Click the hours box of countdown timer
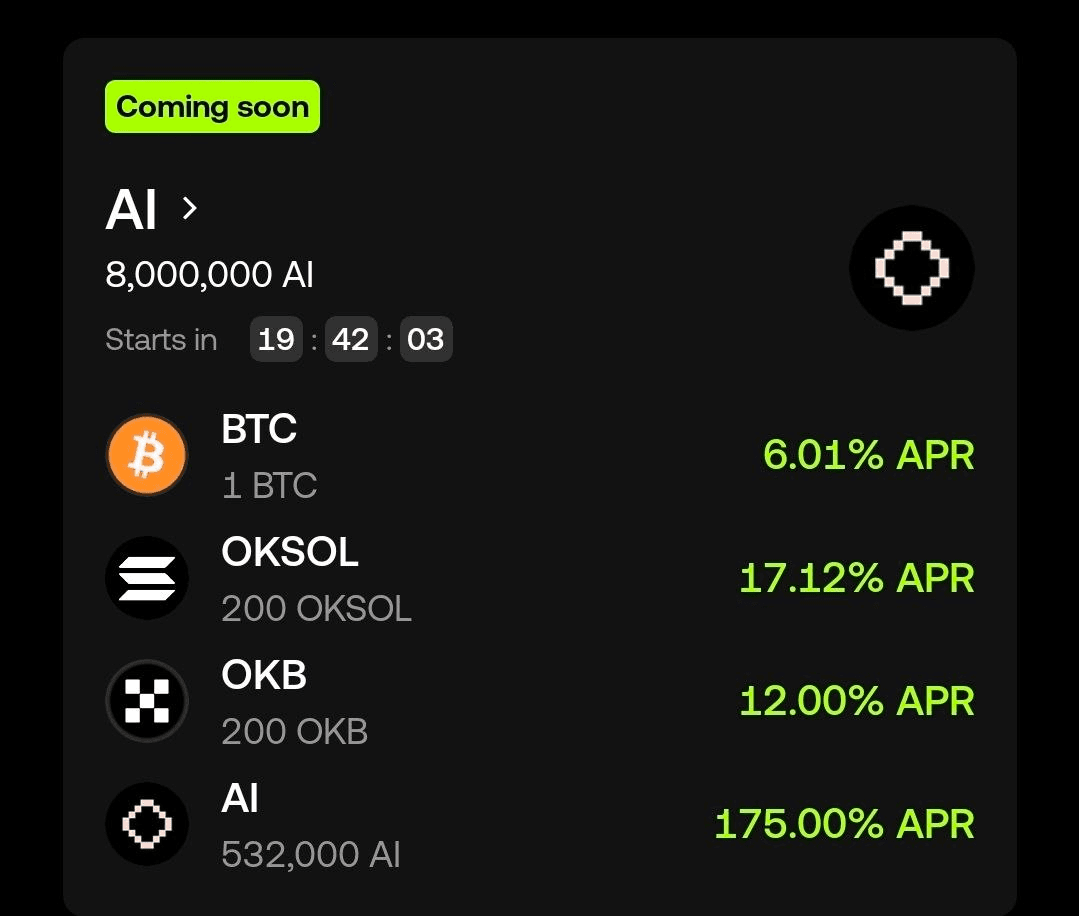The height and width of the screenshot is (916, 1079). click(276, 339)
